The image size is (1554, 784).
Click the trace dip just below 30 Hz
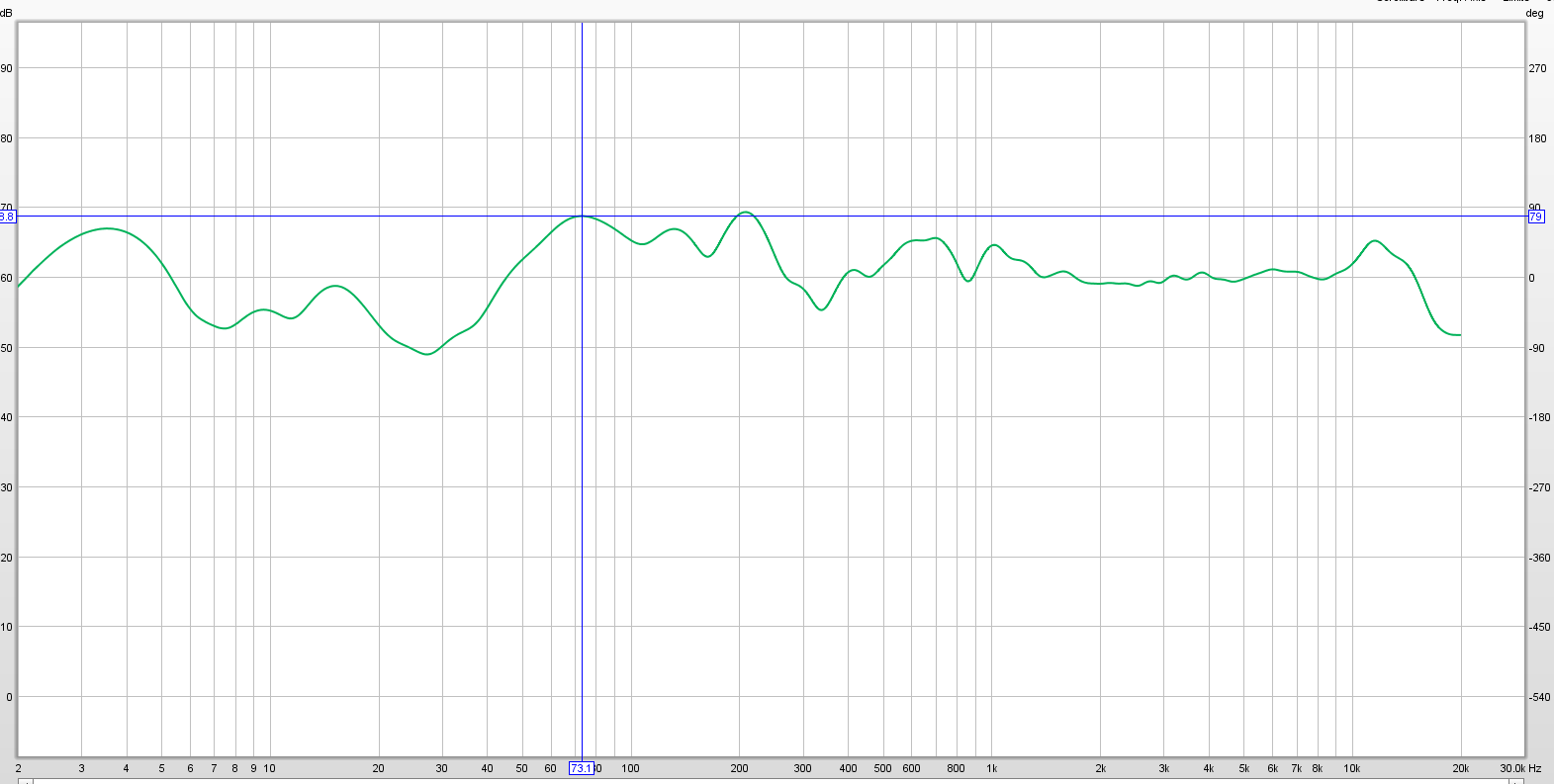click(427, 354)
